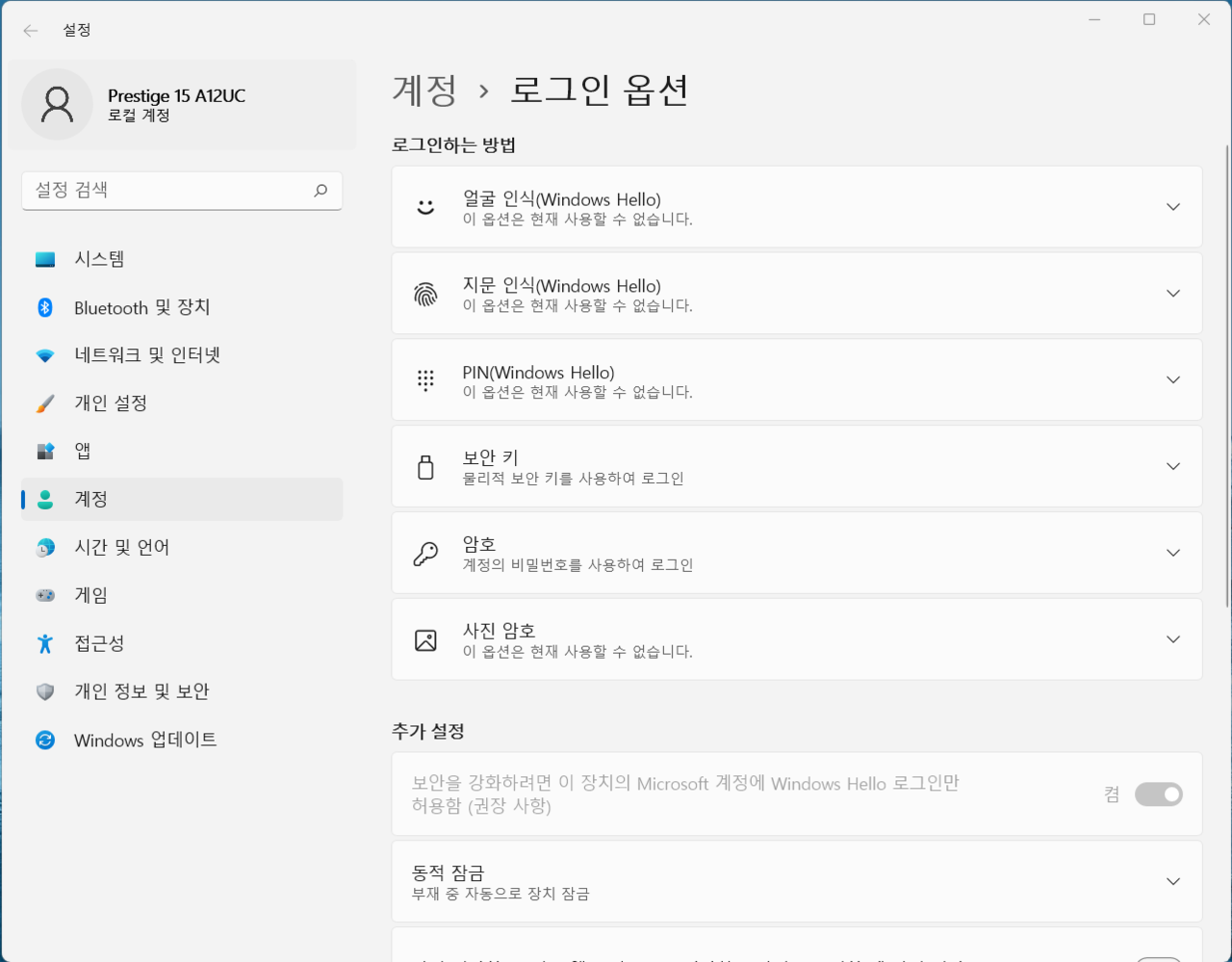
Task: Click the 설정 검색 search field
Action: coord(168,191)
